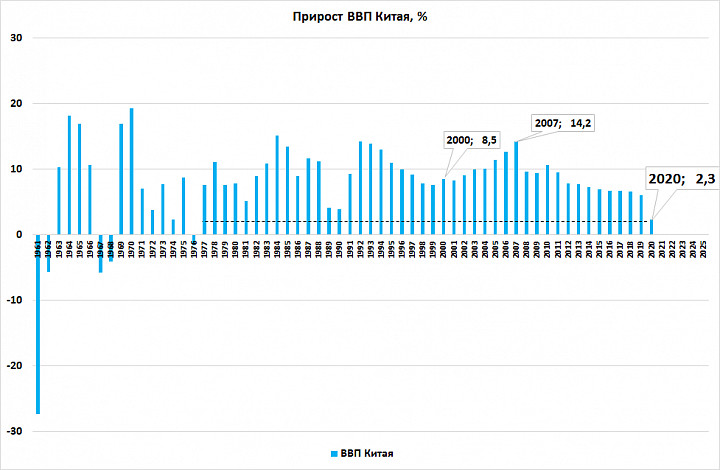The height and width of the screenshot is (470, 720).
Task: Click the x-axis year label '1963'
Action: (x=59, y=249)
